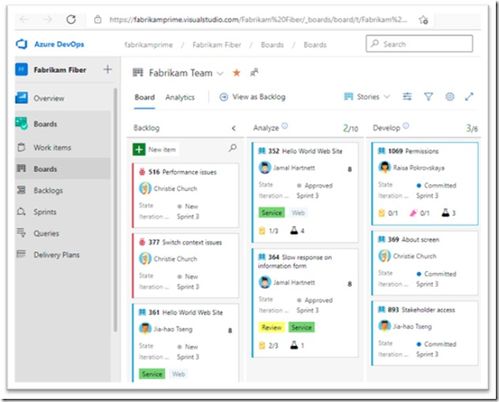Click the Develop column info icon
499x402 pixels.
[x=406, y=126]
